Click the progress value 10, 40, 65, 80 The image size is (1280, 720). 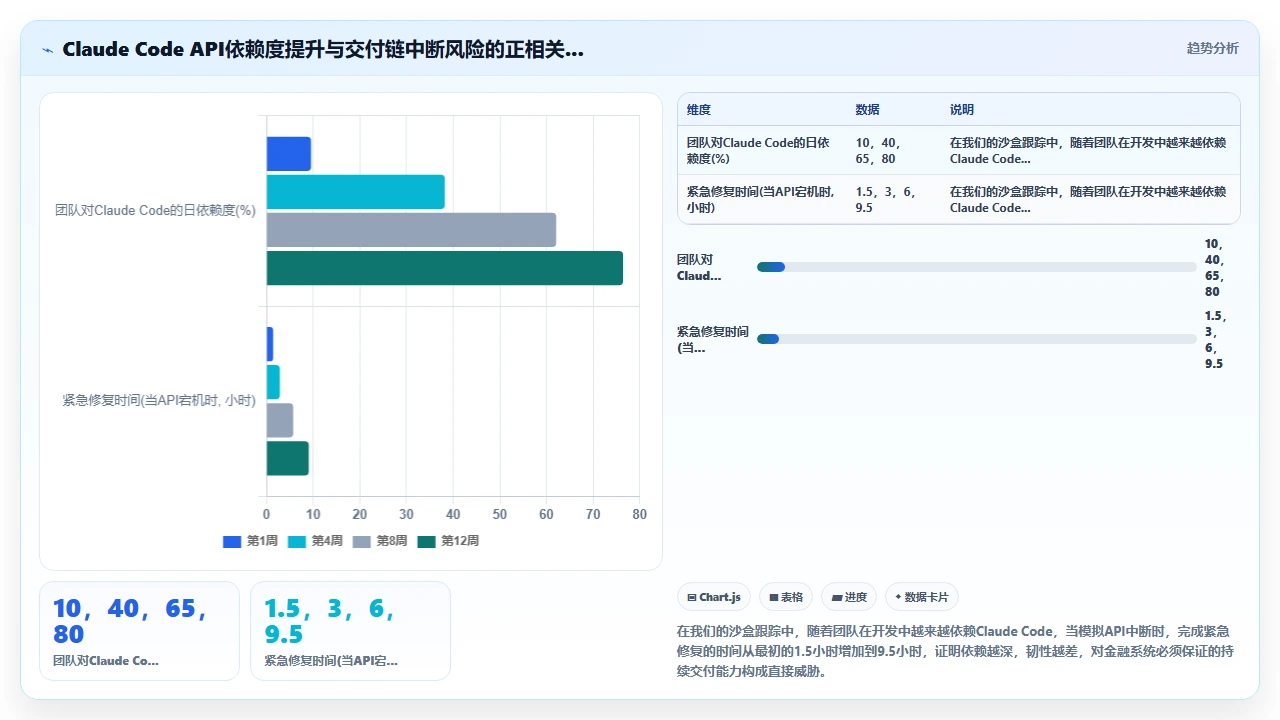(x=1214, y=267)
